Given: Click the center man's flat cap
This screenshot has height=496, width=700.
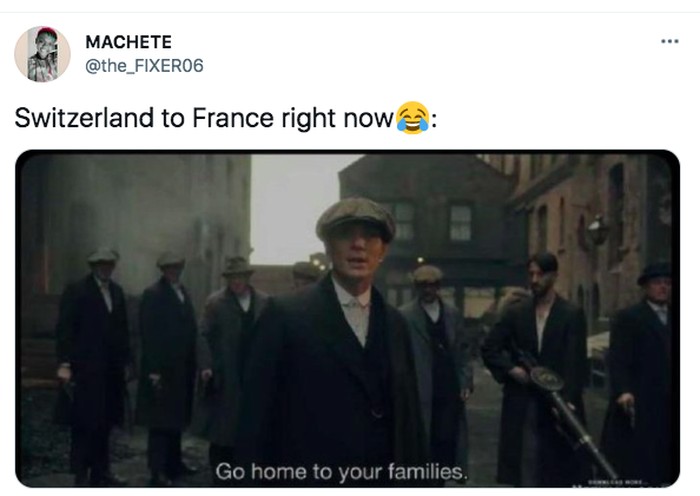Looking at the screenshot, I should [355, 219].
